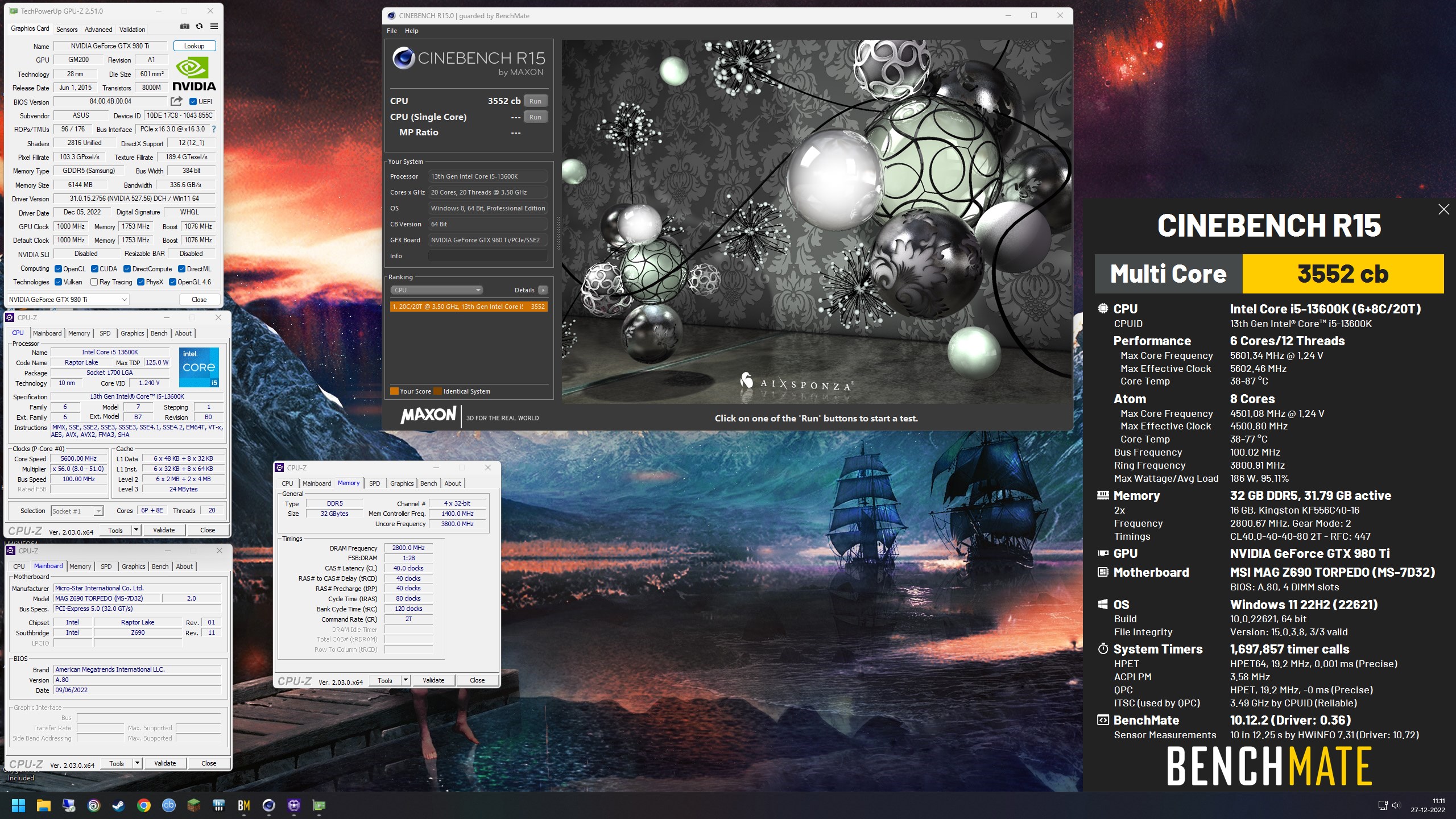1456x819 pixels.
Task: Open Steam from the taskbar
Action: coord(118,805)
